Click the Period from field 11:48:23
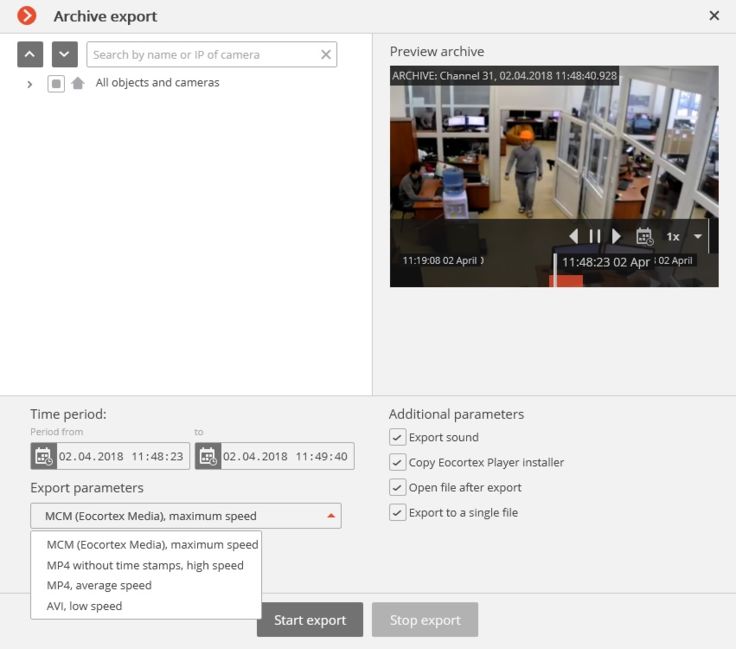The width and height of the screenshot is (736, 649). (123, 456)
